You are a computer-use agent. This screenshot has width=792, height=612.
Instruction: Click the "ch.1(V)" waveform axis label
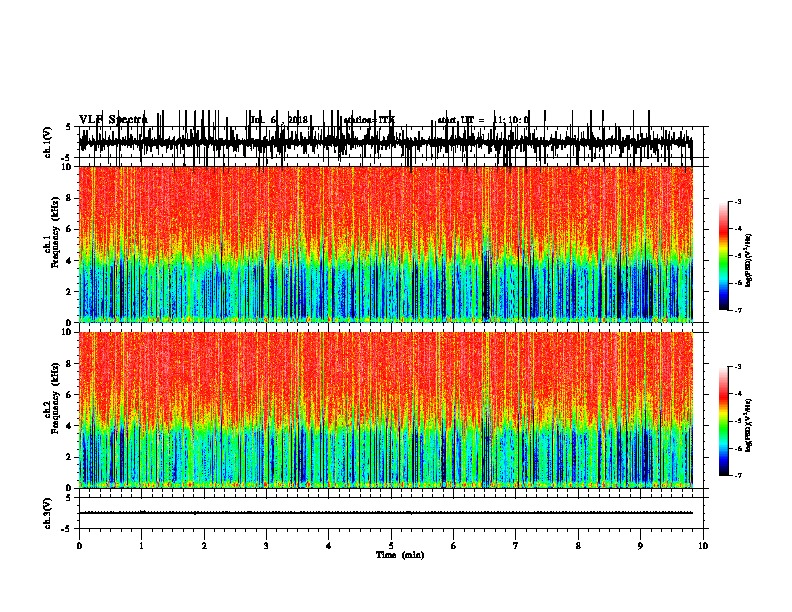point(47,142)
